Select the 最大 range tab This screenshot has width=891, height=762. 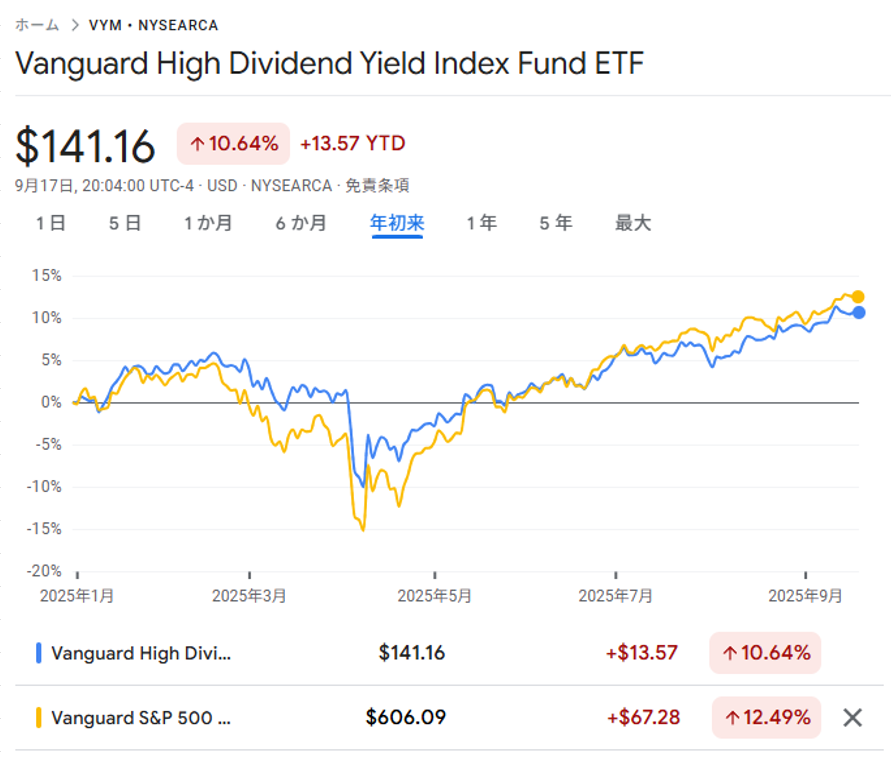632,223
